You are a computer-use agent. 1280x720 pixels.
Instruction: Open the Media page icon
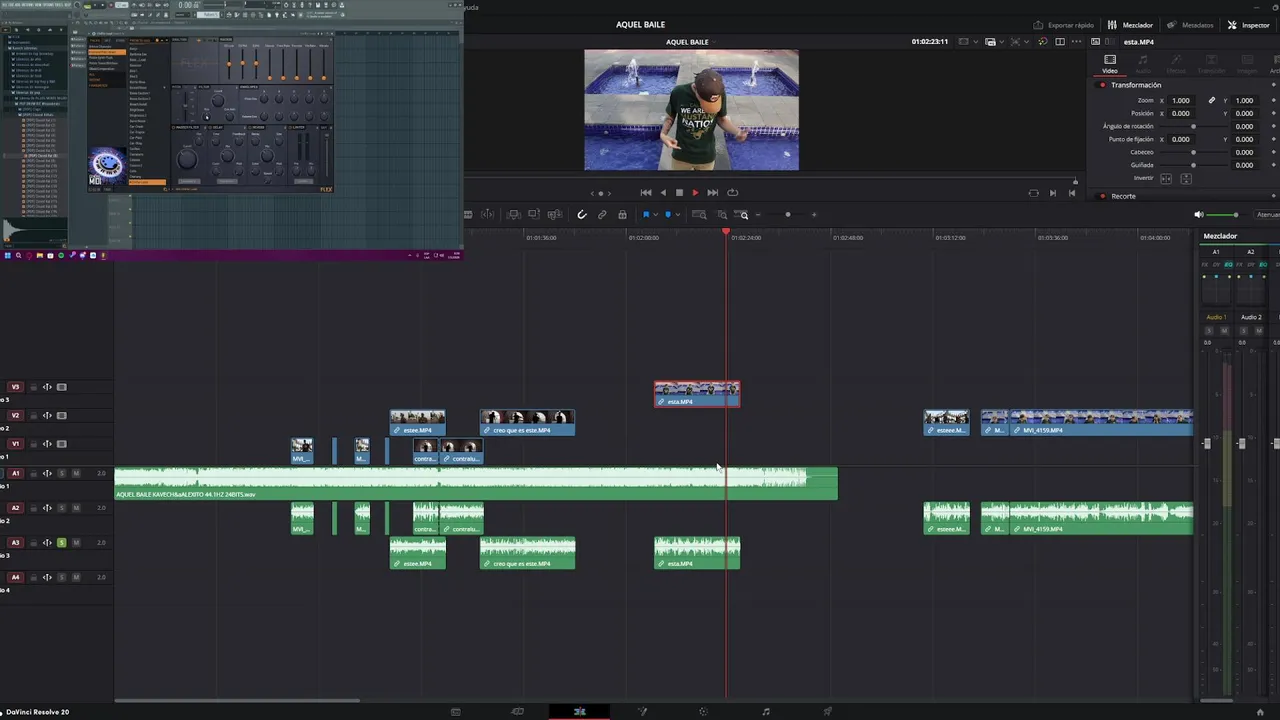point(455,711)
